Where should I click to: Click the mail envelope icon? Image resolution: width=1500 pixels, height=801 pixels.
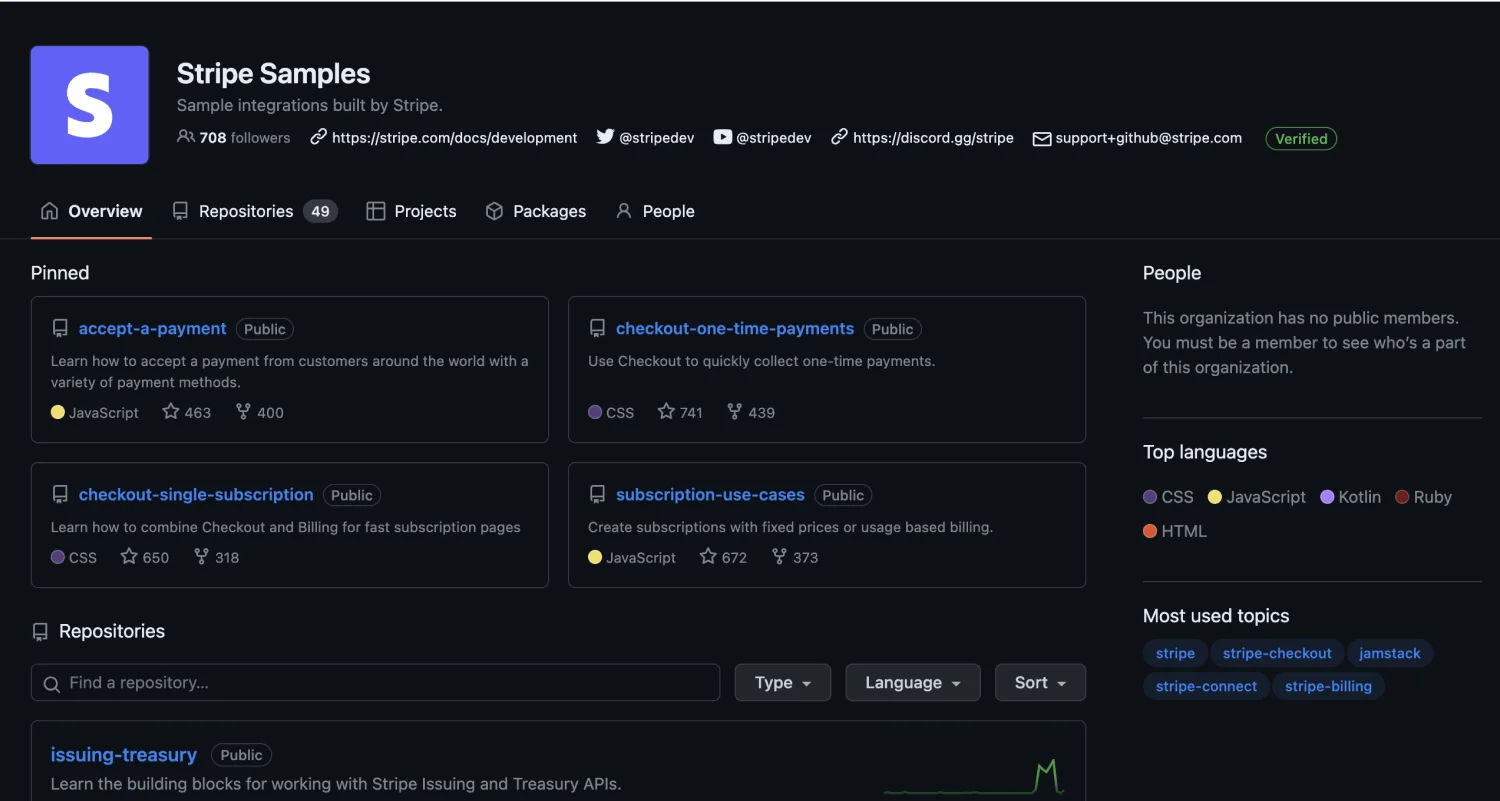point(1041,139)
